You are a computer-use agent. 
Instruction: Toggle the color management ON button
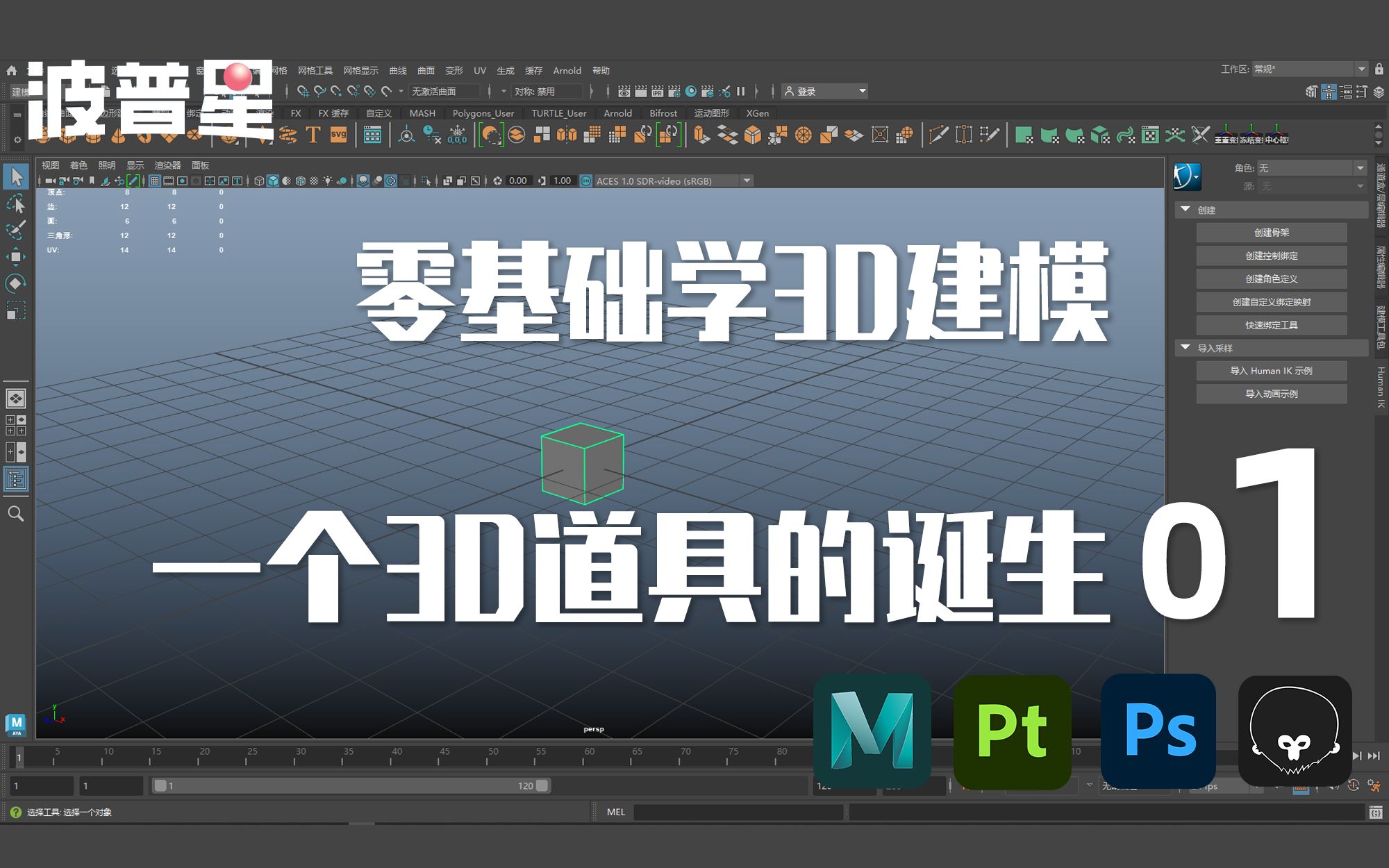(585, 181)
